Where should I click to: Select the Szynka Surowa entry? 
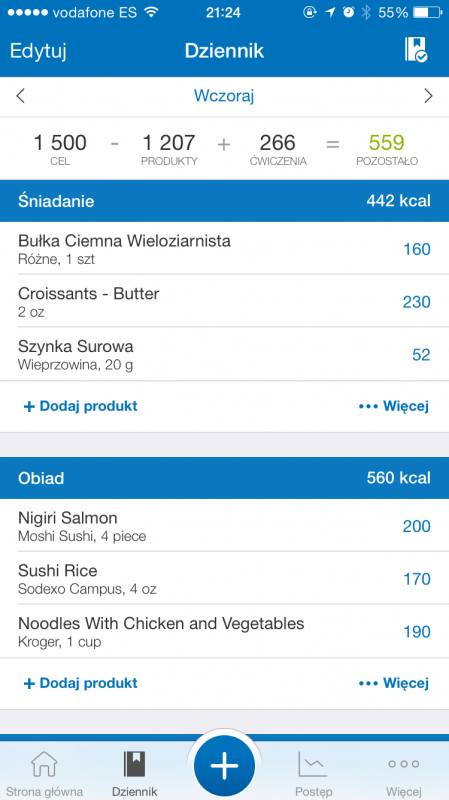tap(224, 354)
